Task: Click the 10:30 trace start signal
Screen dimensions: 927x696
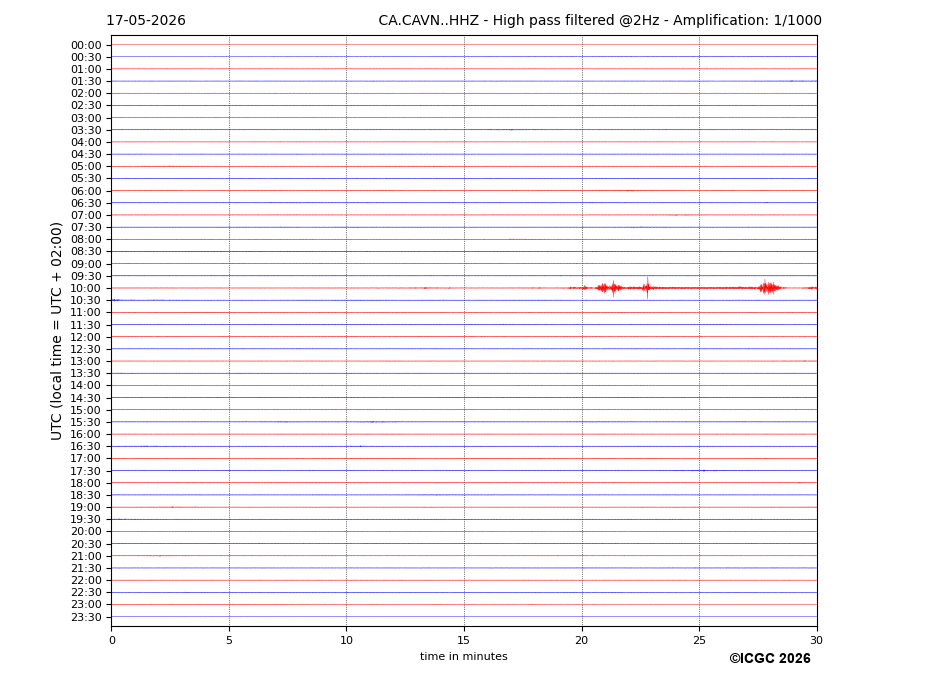Action: point(116,300)
